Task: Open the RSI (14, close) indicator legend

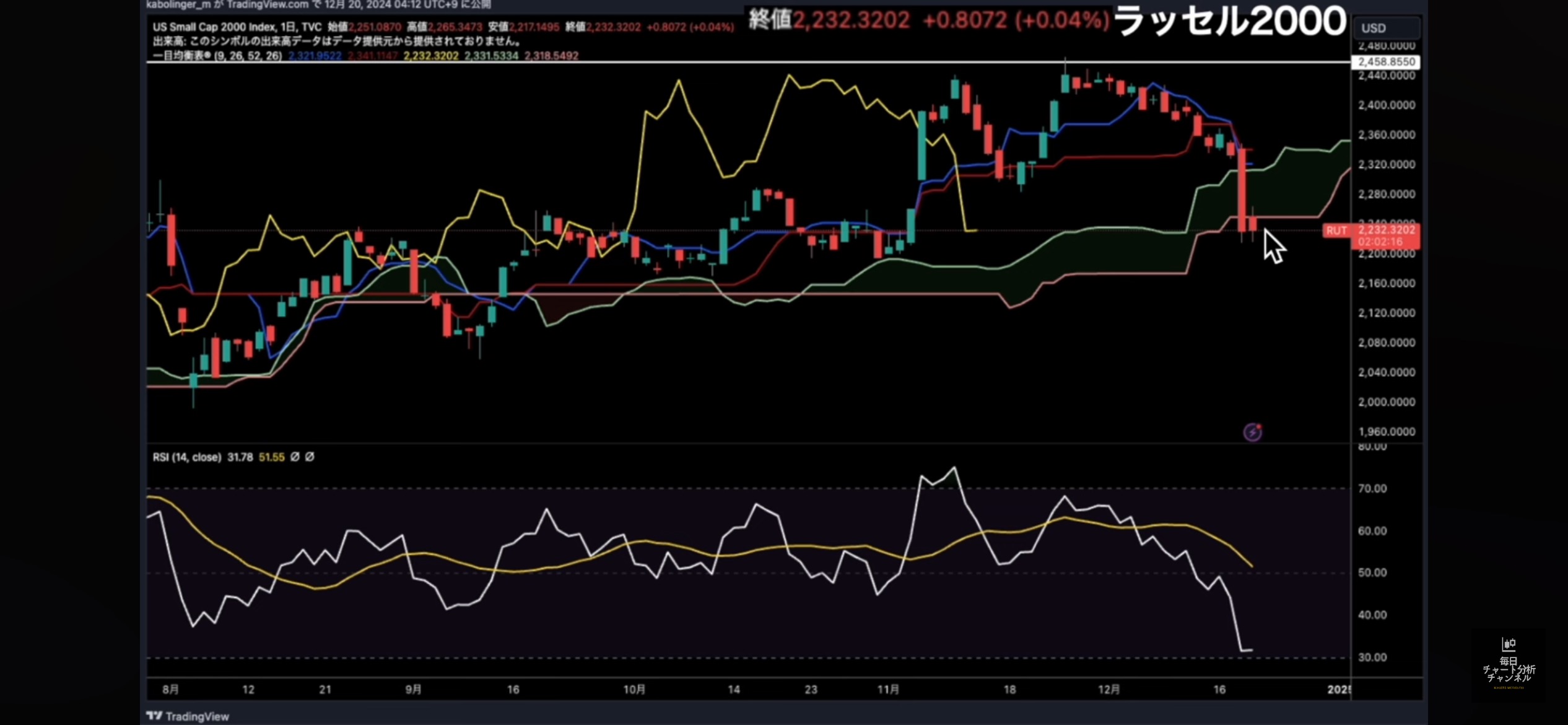Action: [187, 457]
